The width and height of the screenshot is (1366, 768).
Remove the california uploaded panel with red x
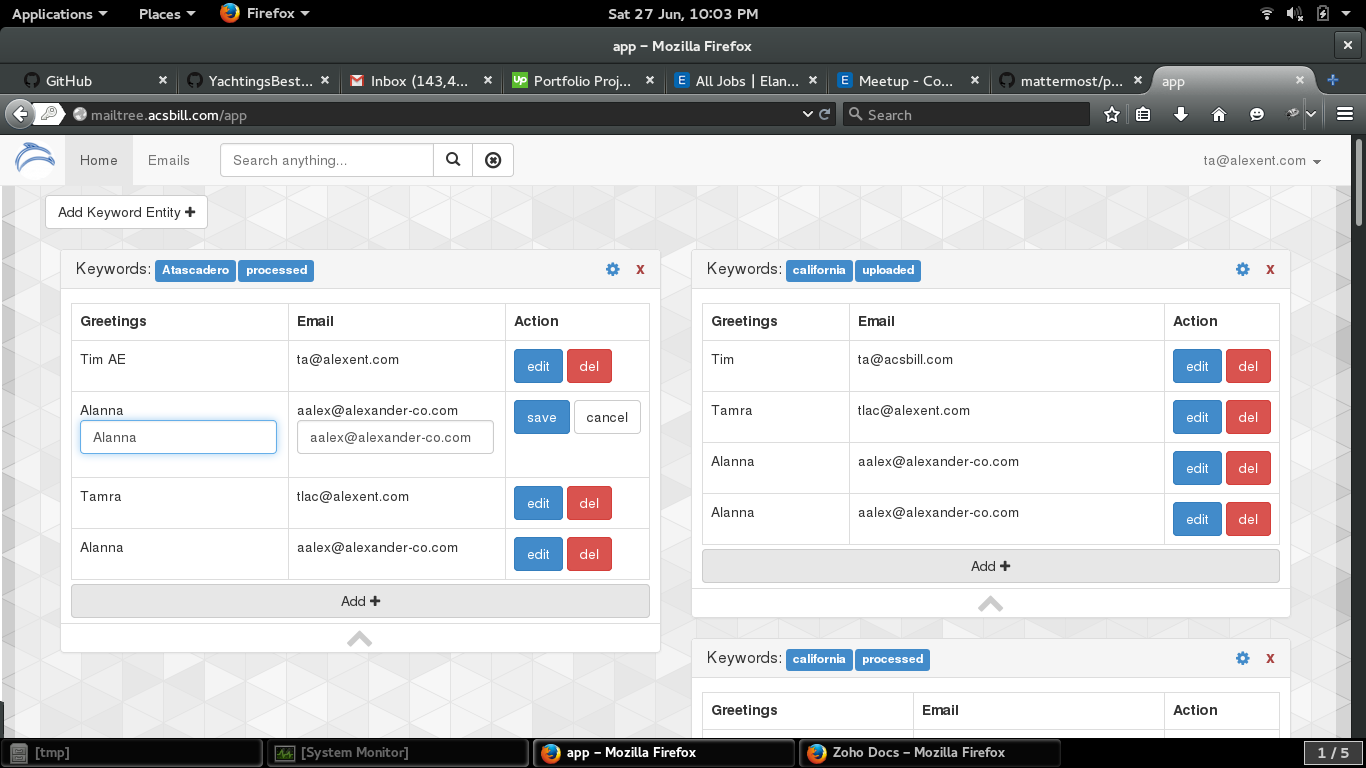(x=1270, y=269)
